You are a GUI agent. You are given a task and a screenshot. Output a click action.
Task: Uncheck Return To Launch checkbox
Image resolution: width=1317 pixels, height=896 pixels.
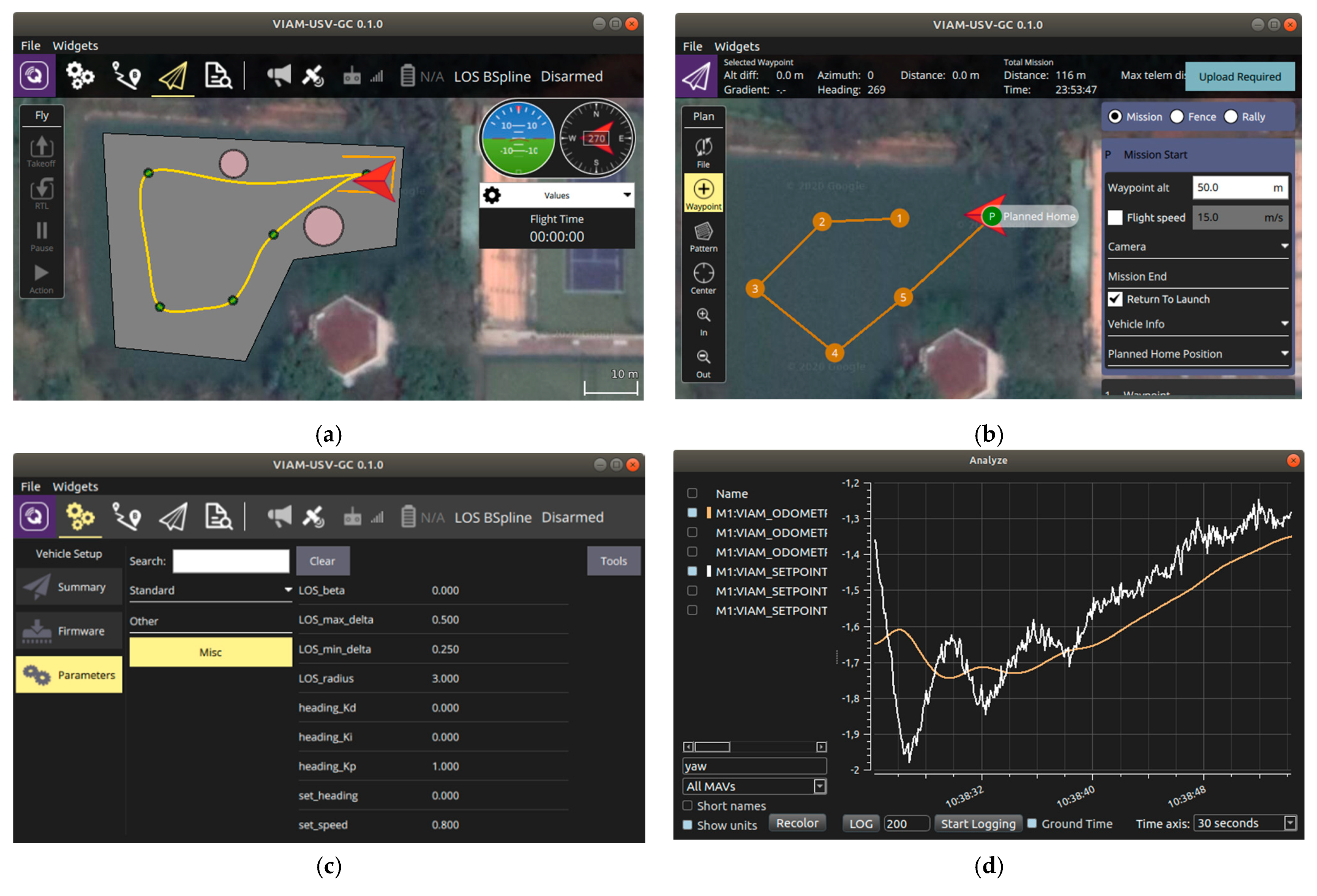(1115, 299)
